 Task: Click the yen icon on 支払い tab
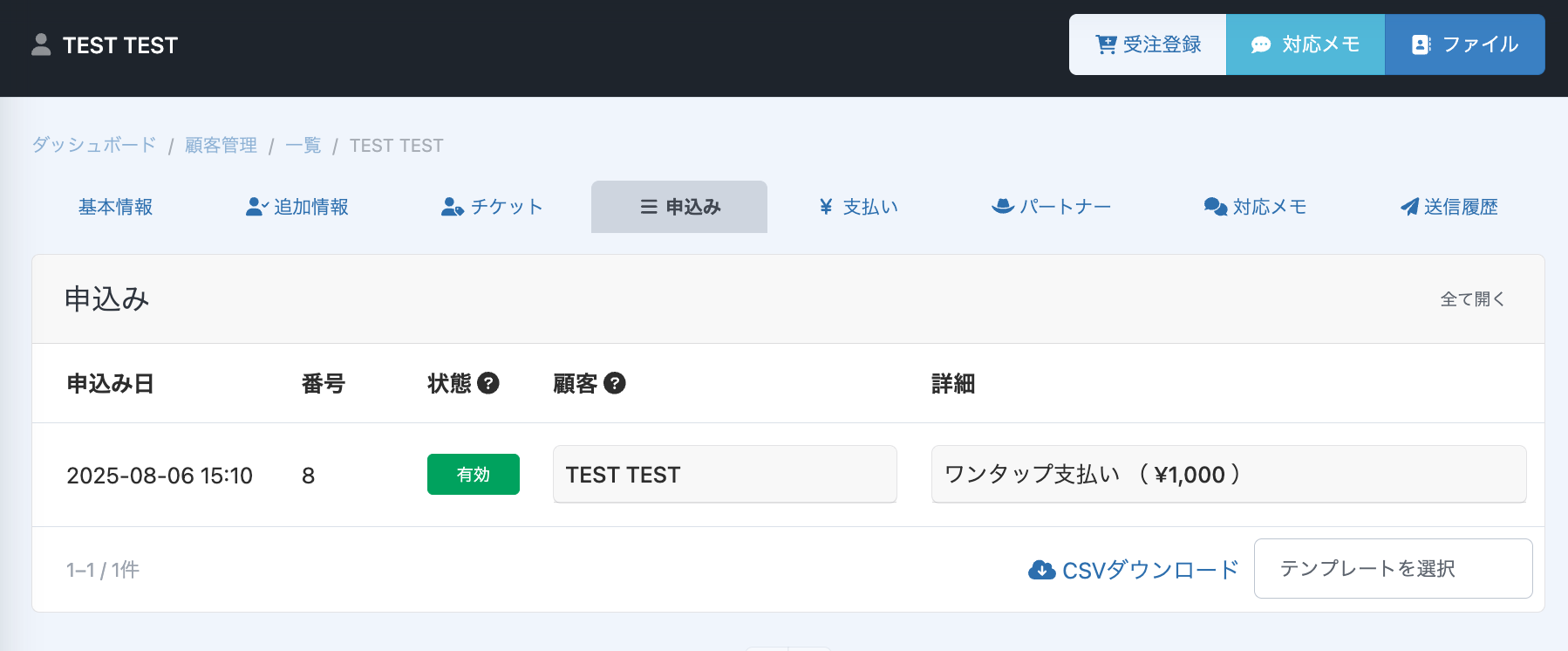pyautogui.click(x=826, y=207)
